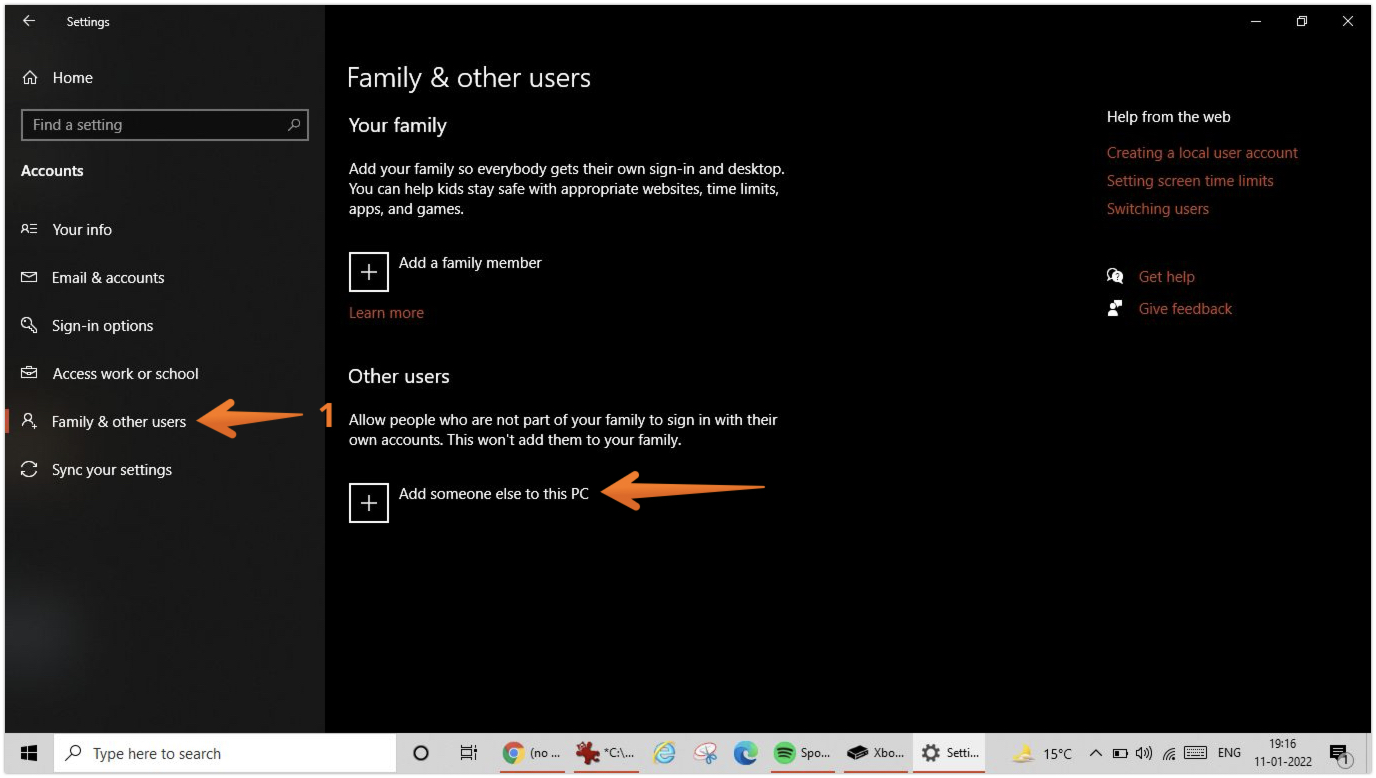1376x778 pixels.
Task: Switch to Spotify in the taskbar
Action: [x=801, y=753]
